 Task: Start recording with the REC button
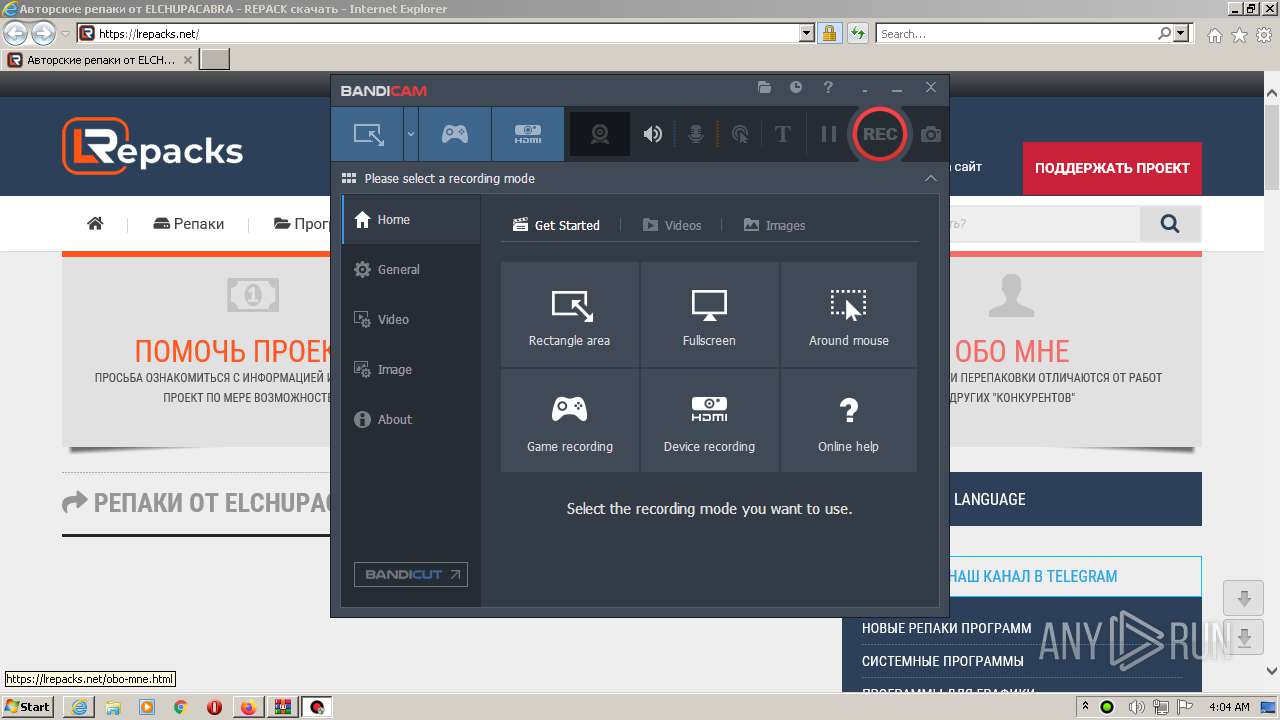[x=880, y=134]
